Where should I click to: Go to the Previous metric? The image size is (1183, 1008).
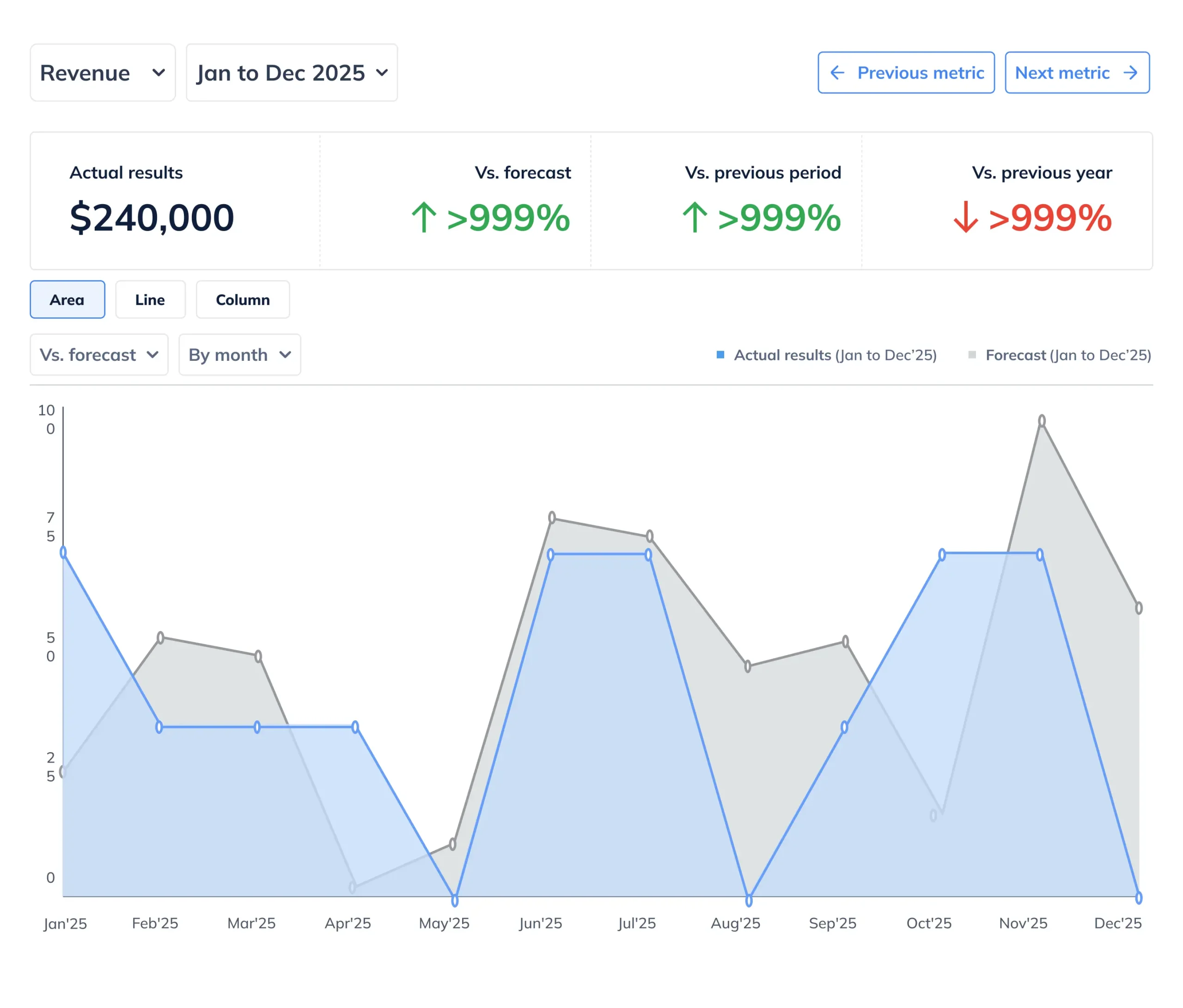coord(906,73)
